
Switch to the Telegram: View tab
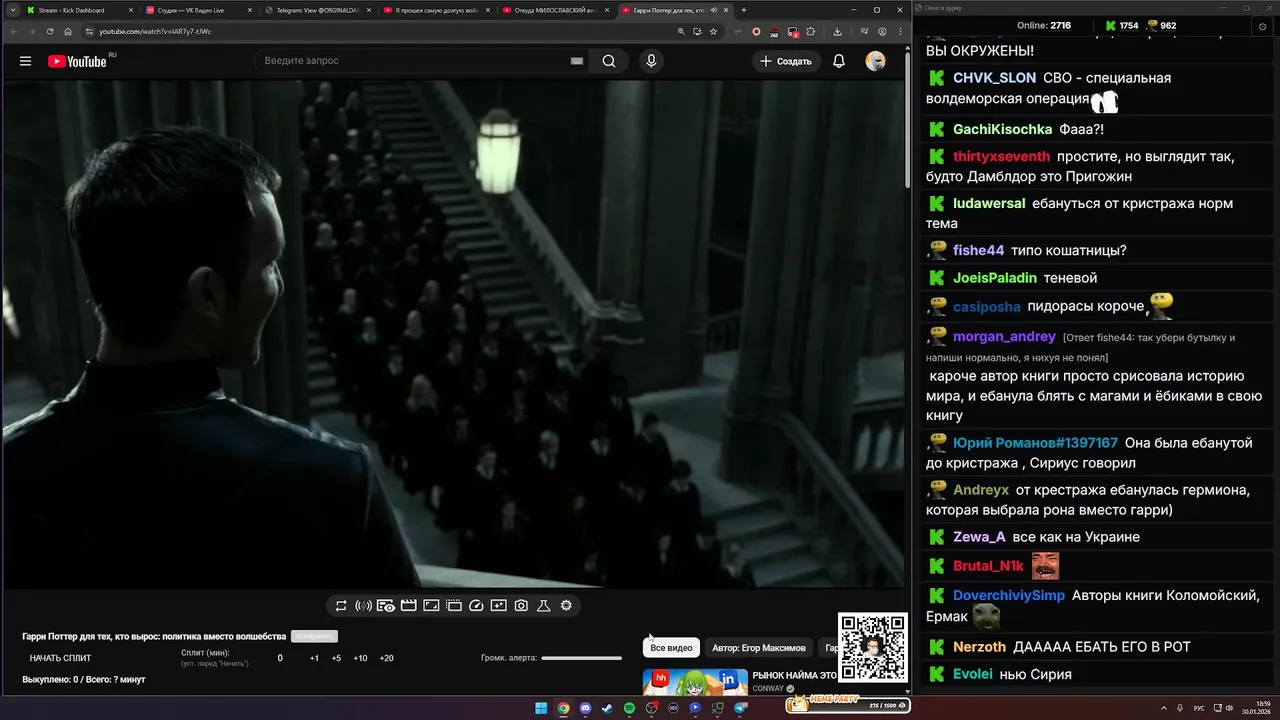pos(316,10)
